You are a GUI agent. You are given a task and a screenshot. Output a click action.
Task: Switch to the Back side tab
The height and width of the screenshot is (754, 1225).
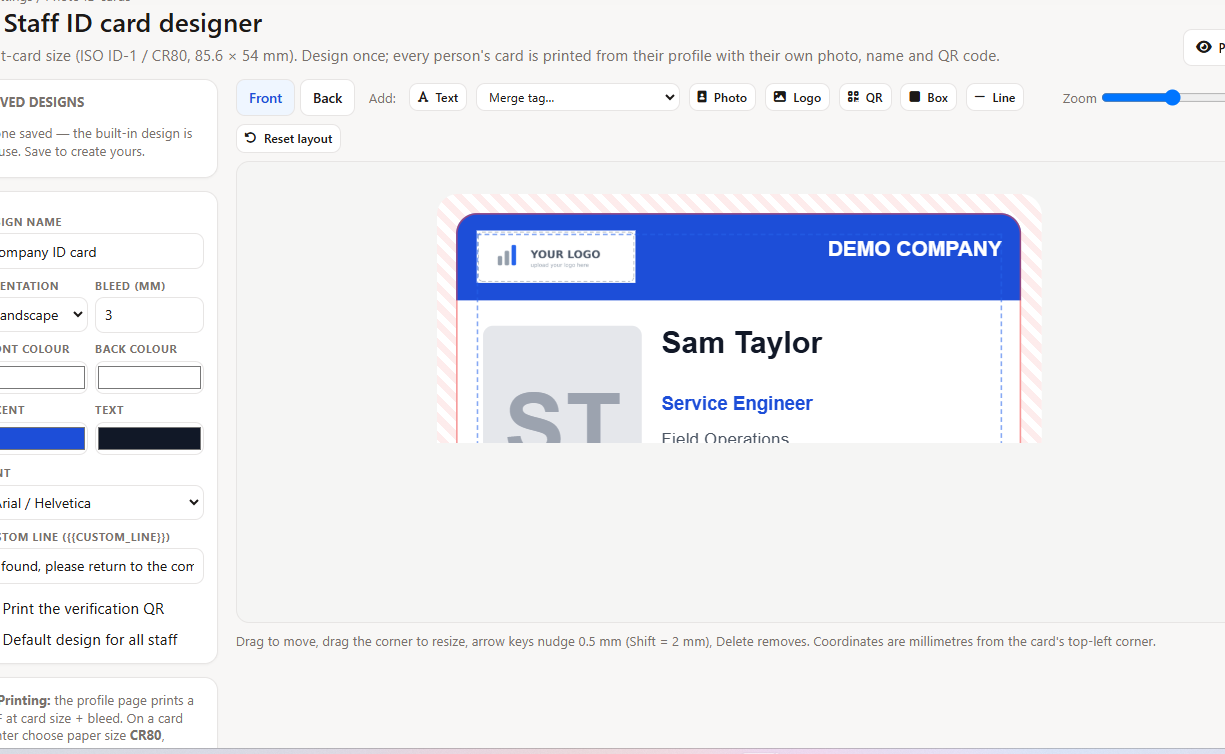(x=327, y=98)
